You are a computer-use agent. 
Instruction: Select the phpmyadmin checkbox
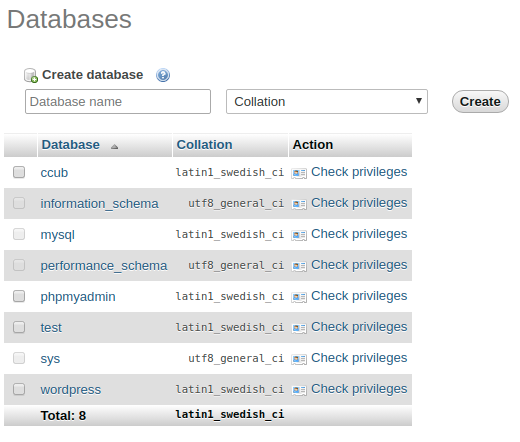(x=19, y=296)
